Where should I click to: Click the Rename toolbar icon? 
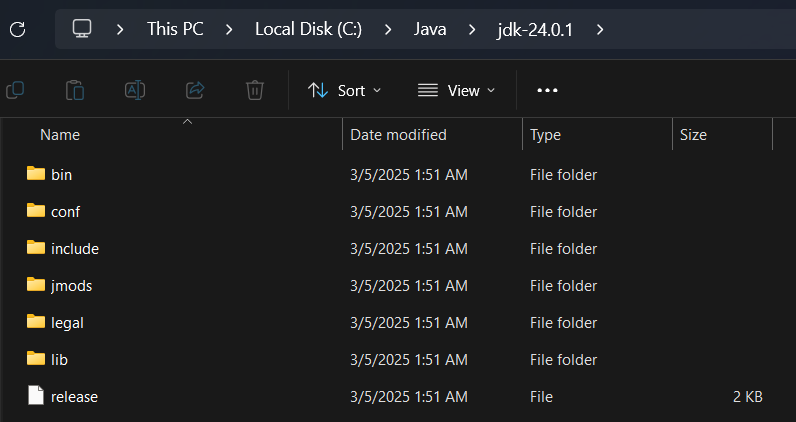[x=135, y=90]
